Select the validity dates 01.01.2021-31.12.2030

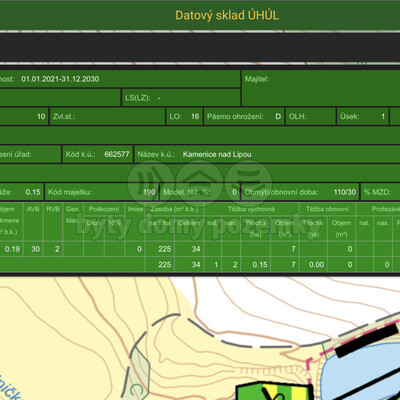coord(60,79)
